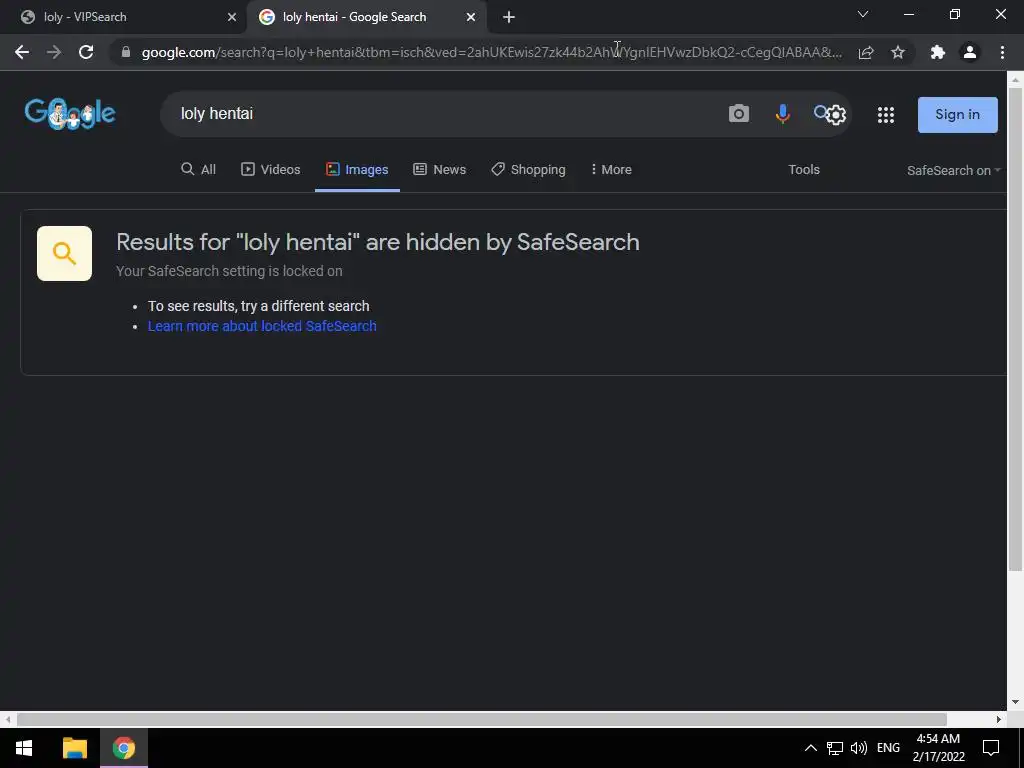
Task: Open the Google apps grid
Action: click(886, 115)
